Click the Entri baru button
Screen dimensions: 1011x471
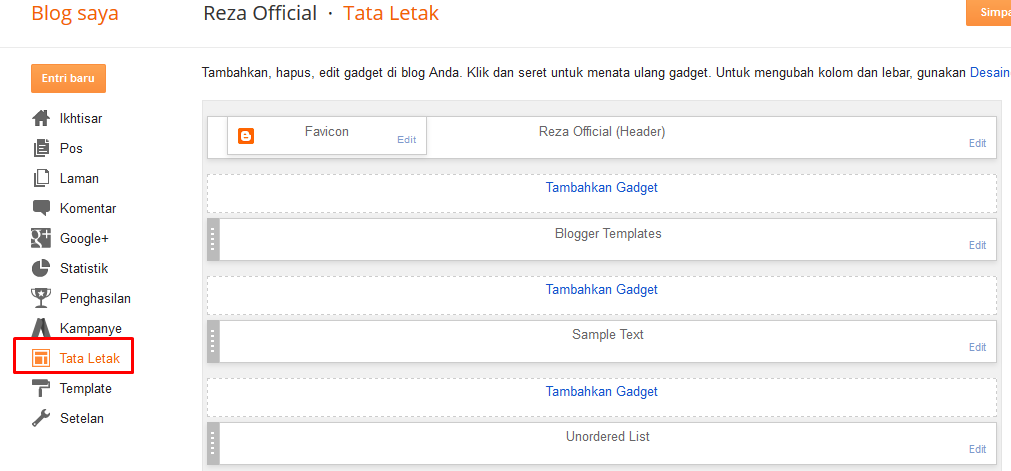click(x=68, y=79)
